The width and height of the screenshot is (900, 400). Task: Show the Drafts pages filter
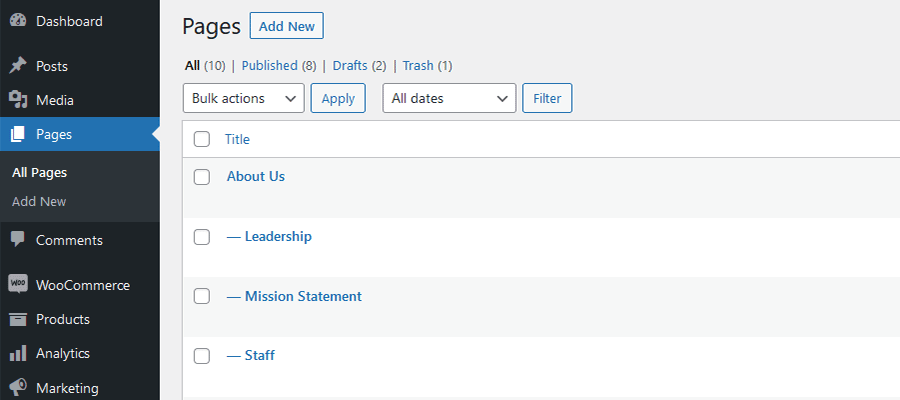pos(350,66)
